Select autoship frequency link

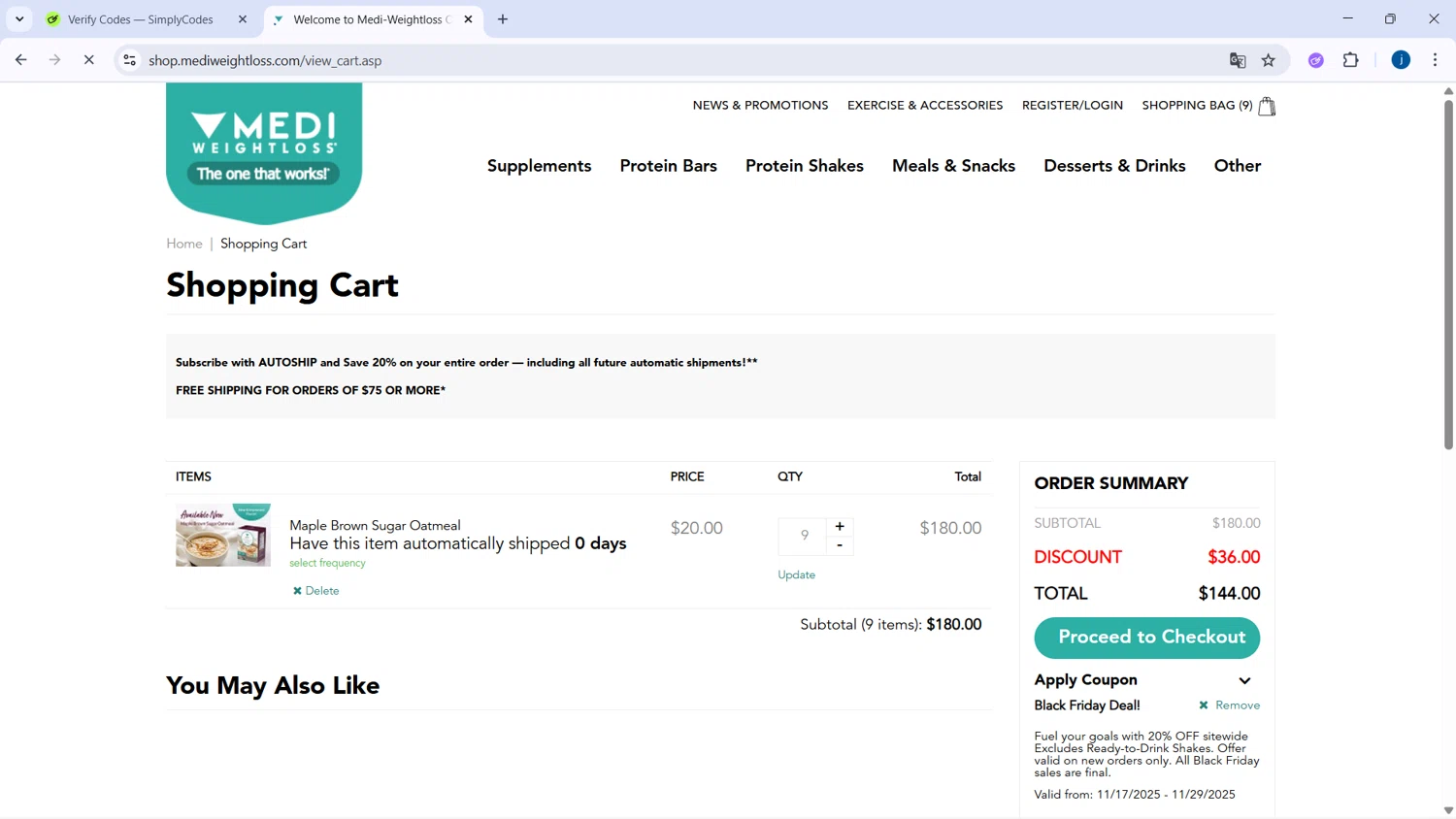click(327, 563)
